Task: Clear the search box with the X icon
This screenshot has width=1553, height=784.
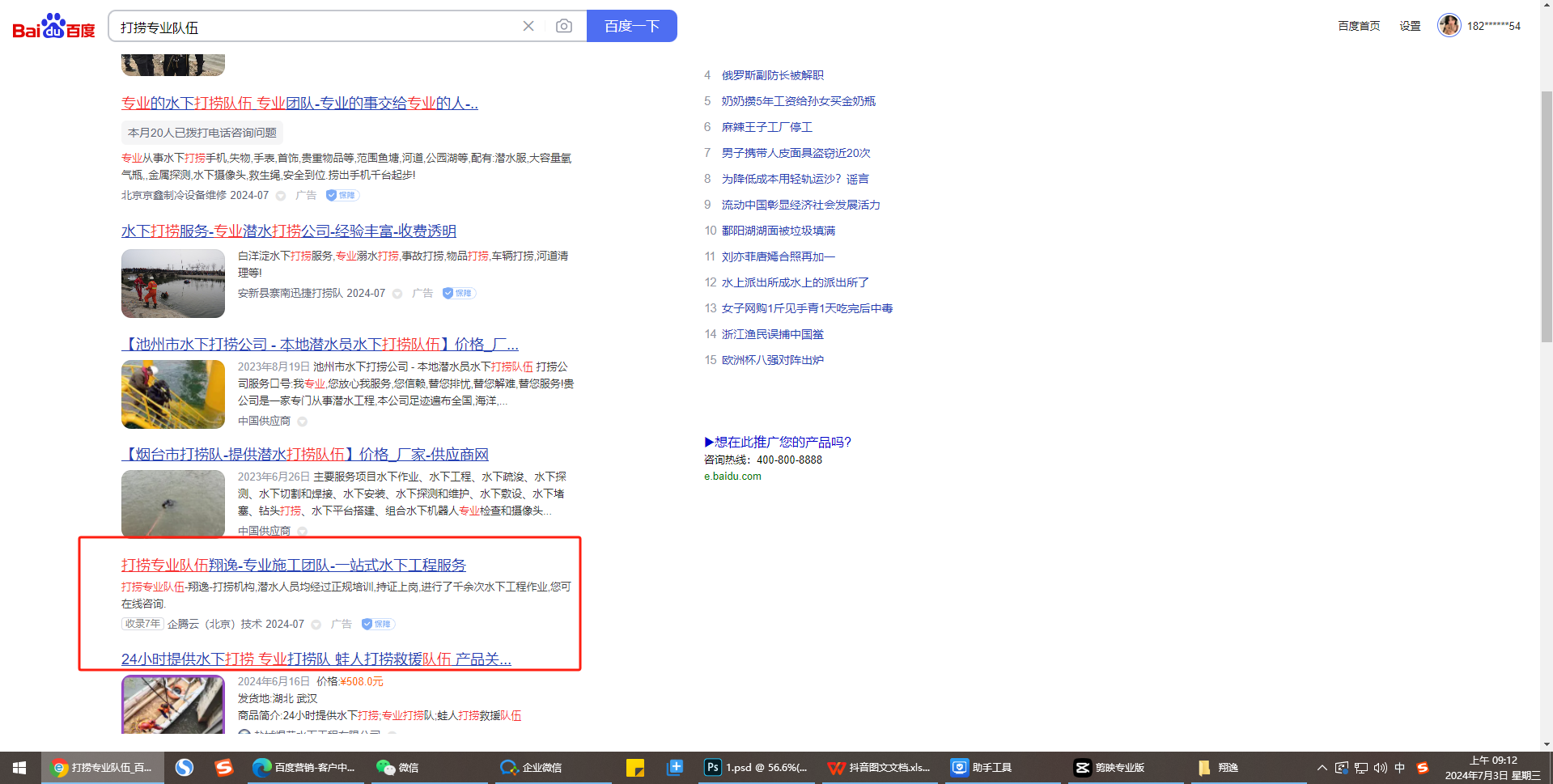Action: point(528,26)
